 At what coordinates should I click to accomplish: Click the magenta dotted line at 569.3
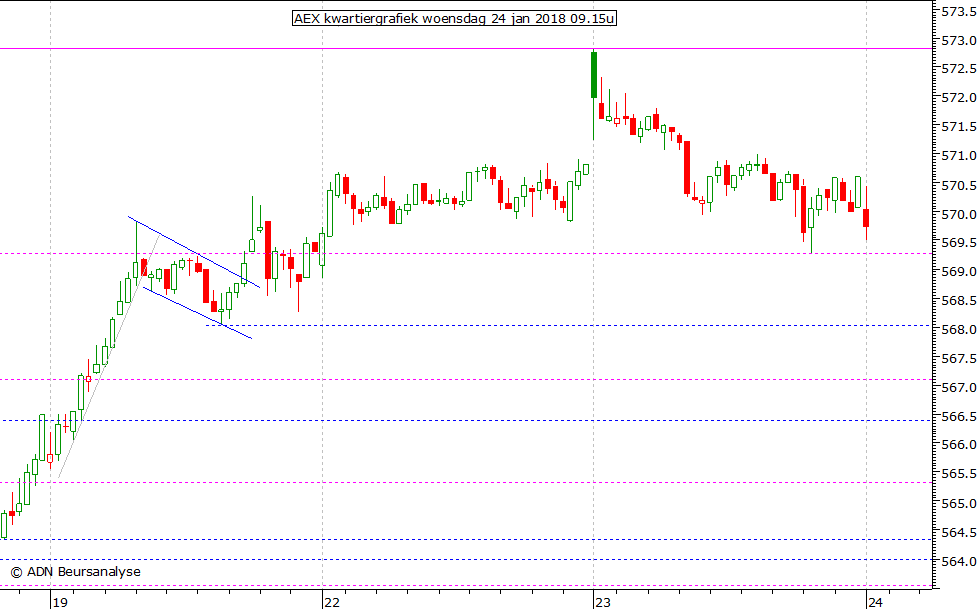466,253
